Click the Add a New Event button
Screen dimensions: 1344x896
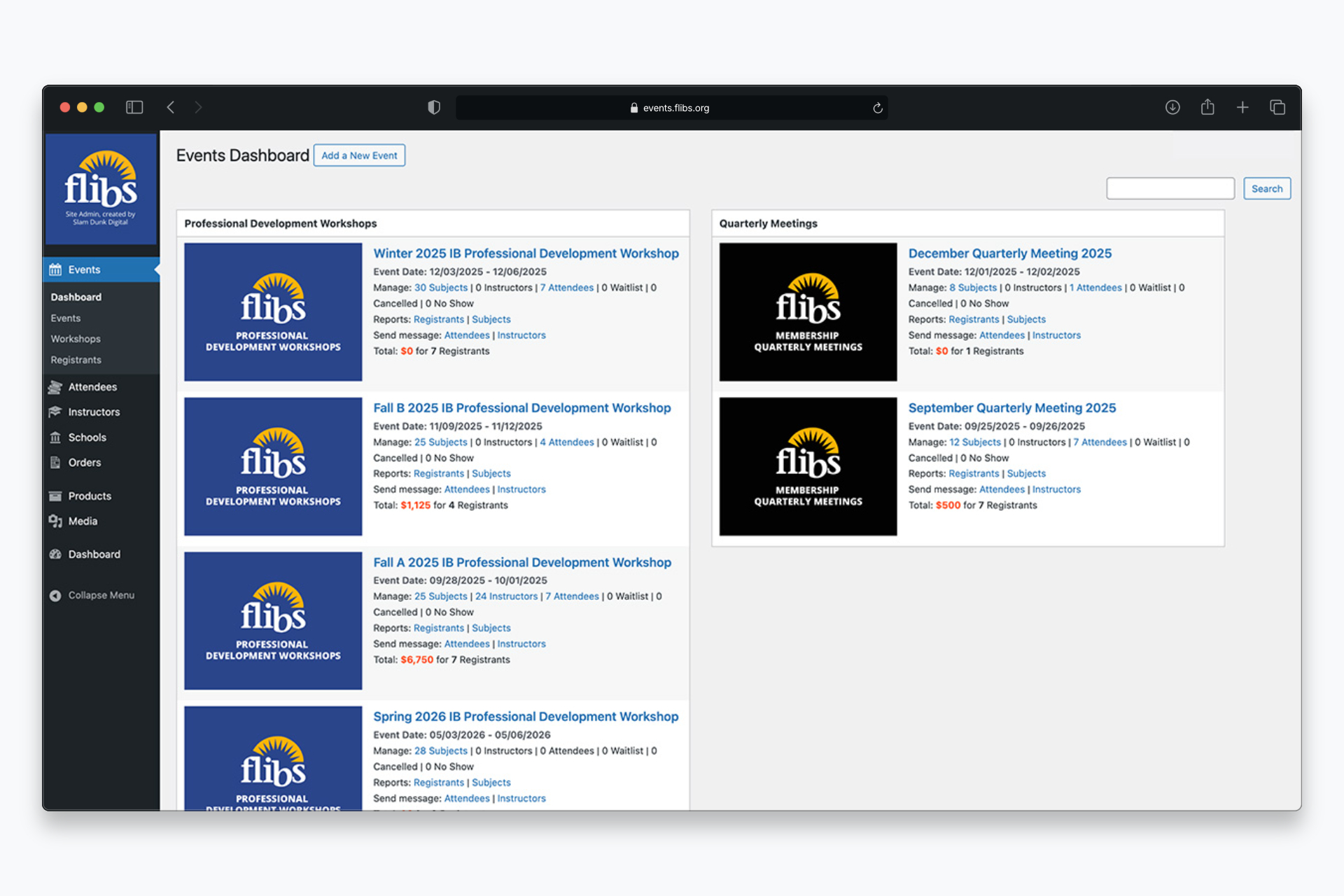(x=359, y=155)
